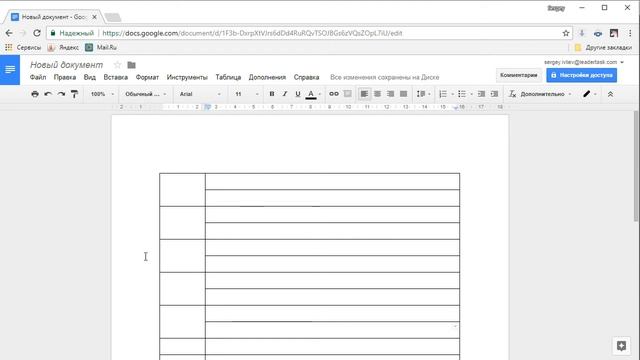Open the Таблица menu
The width and height of the screenshot is (640, 360).
pos(228,77)
